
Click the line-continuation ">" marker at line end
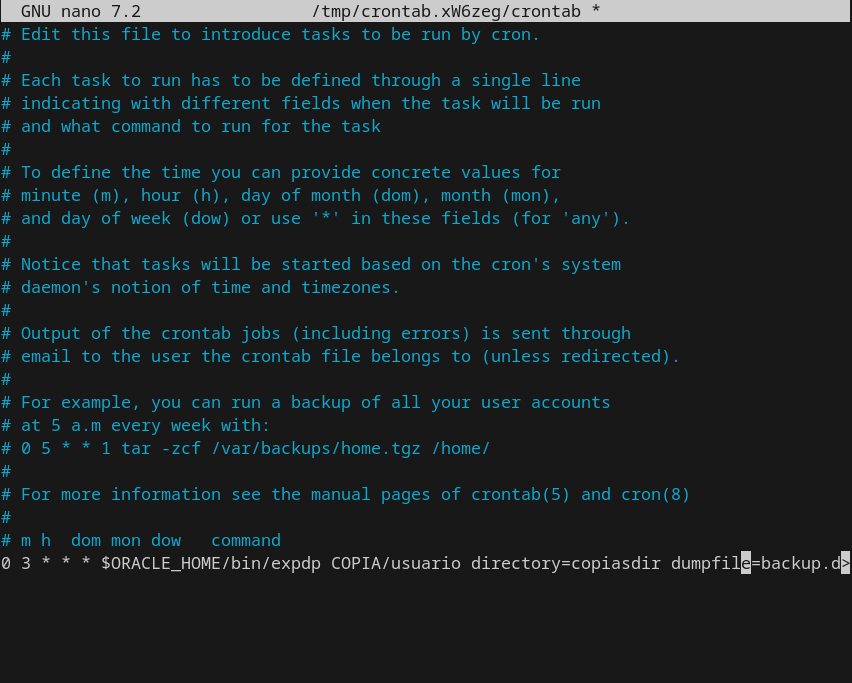coord(846,564)
